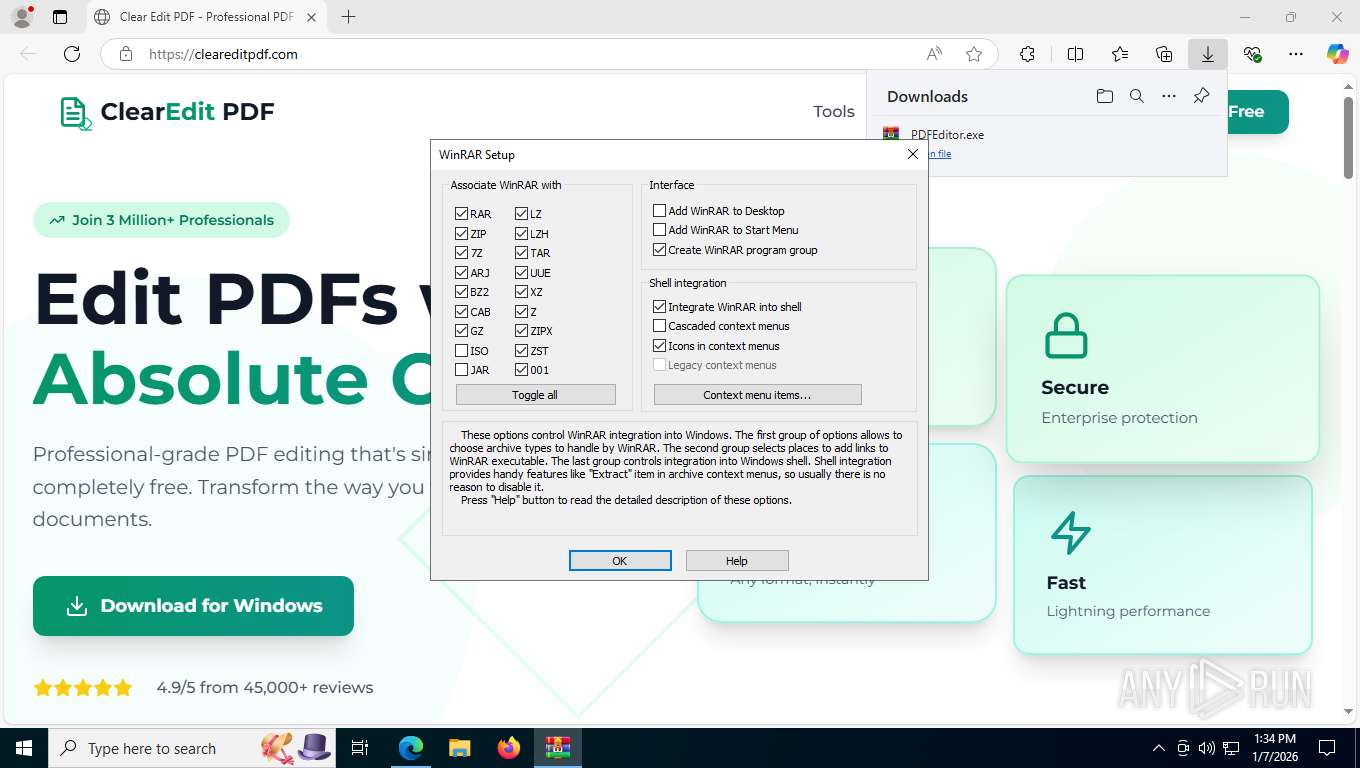The image size is (1360, 768).
Task: Uncheck the RAR association checkbox
Action: coord(461,214)
